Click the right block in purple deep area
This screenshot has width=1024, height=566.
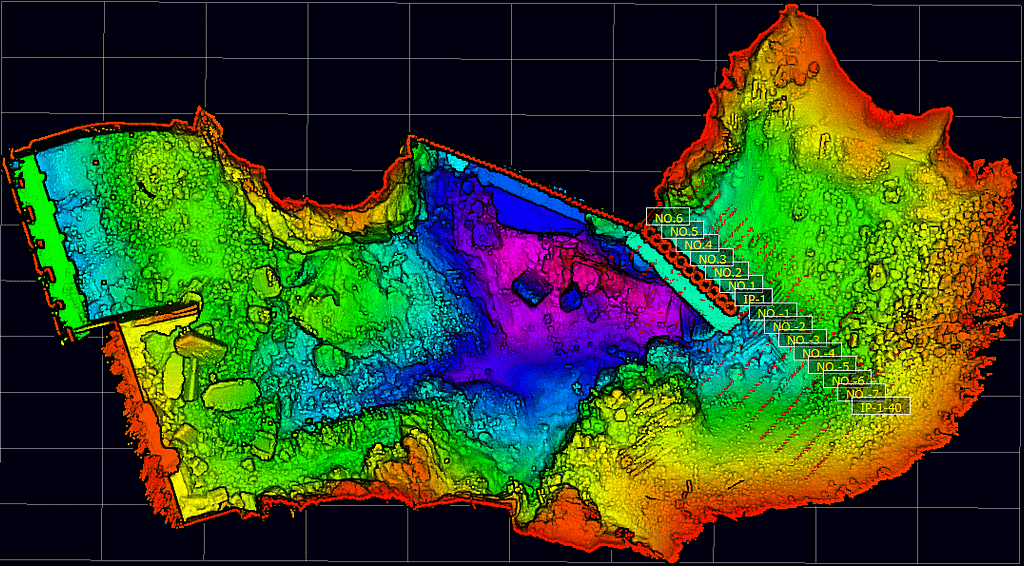point(572,297)
